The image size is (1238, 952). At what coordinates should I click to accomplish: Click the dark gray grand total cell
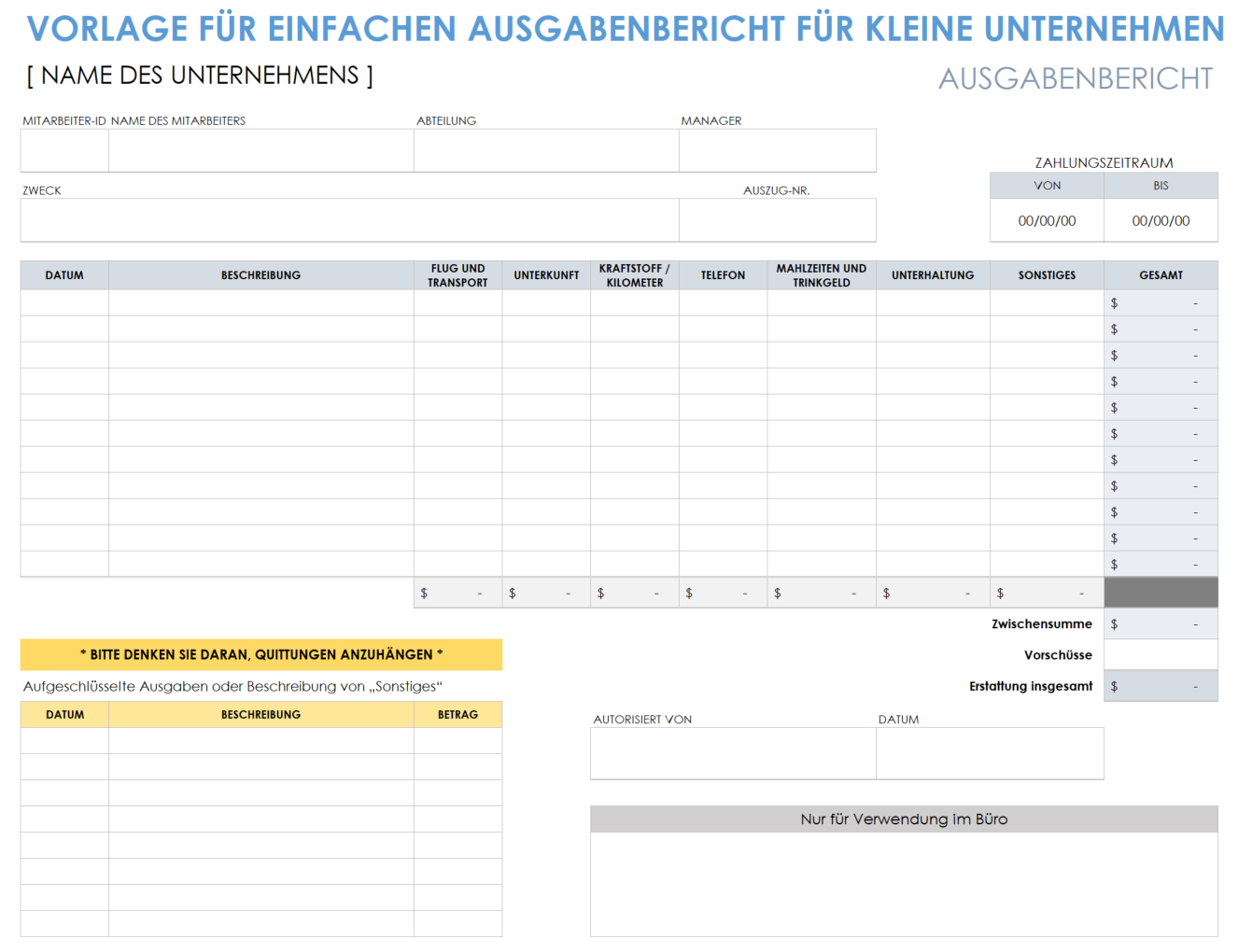coord(1161,593)
